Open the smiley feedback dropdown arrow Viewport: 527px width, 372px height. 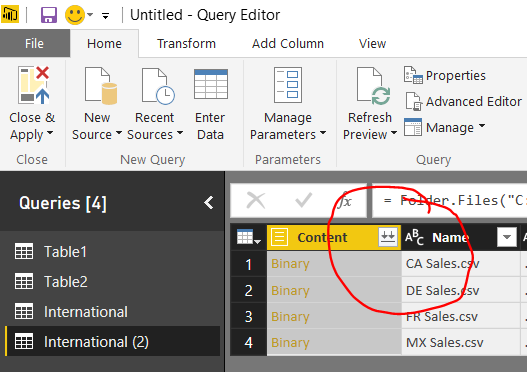click(x=90, y=15)
